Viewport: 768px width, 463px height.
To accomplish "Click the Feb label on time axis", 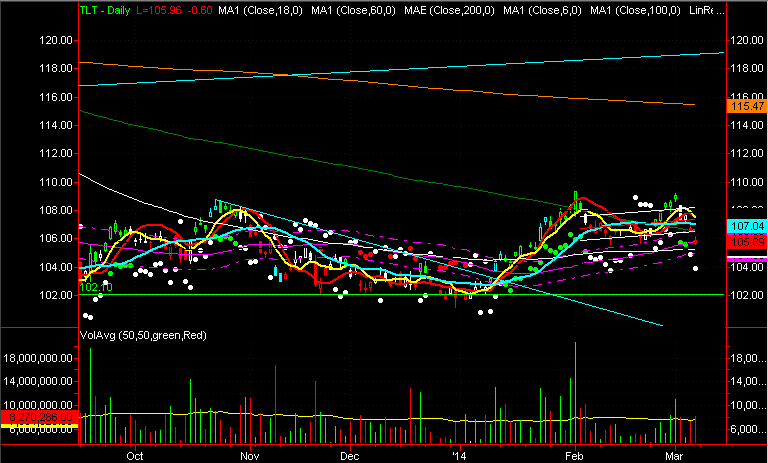I will pyautogui.click(x=574, y=456).
